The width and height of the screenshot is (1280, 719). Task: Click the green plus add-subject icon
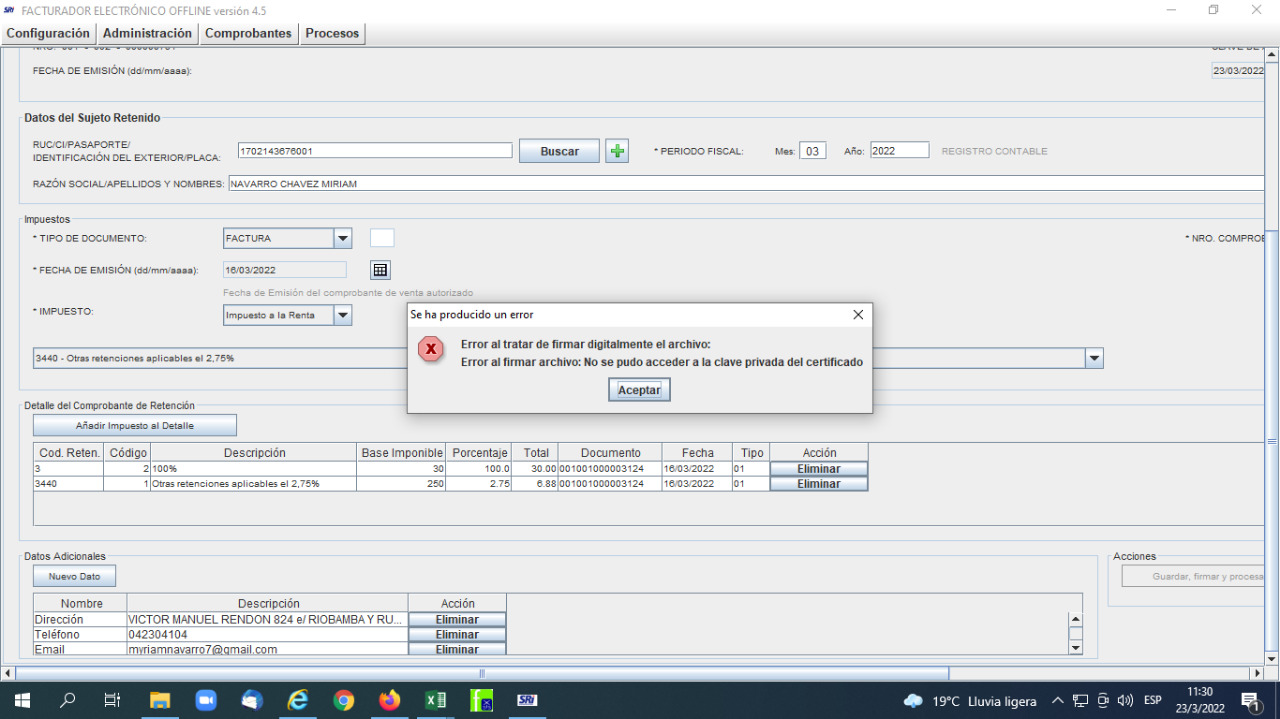coord(617,151)
